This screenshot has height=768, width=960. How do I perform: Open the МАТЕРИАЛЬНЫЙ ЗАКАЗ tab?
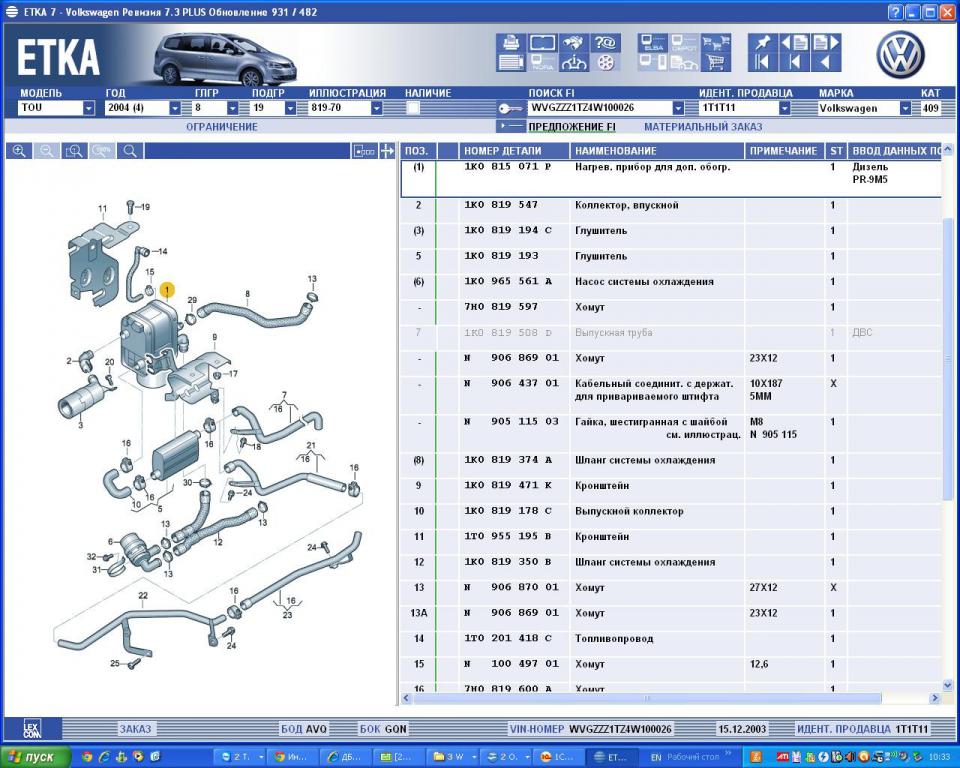coord(703,127)
